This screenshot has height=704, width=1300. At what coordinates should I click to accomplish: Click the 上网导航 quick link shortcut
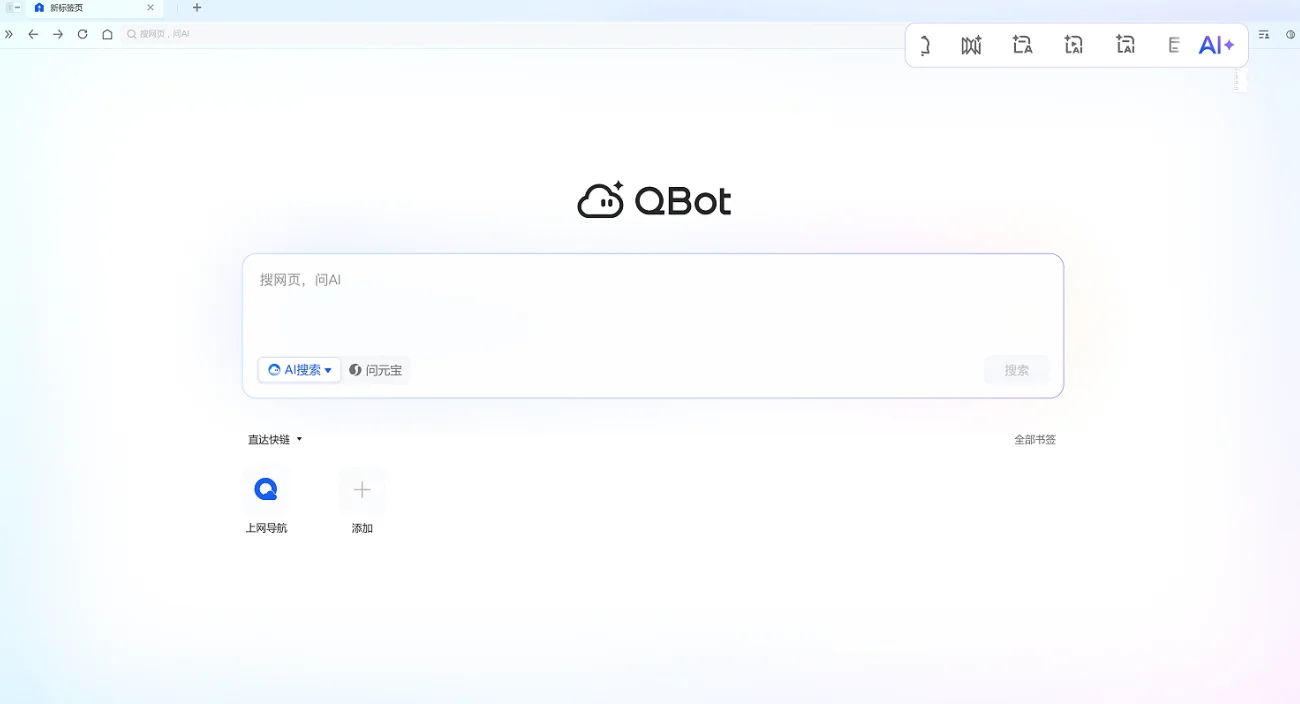[x=265, y=495]
